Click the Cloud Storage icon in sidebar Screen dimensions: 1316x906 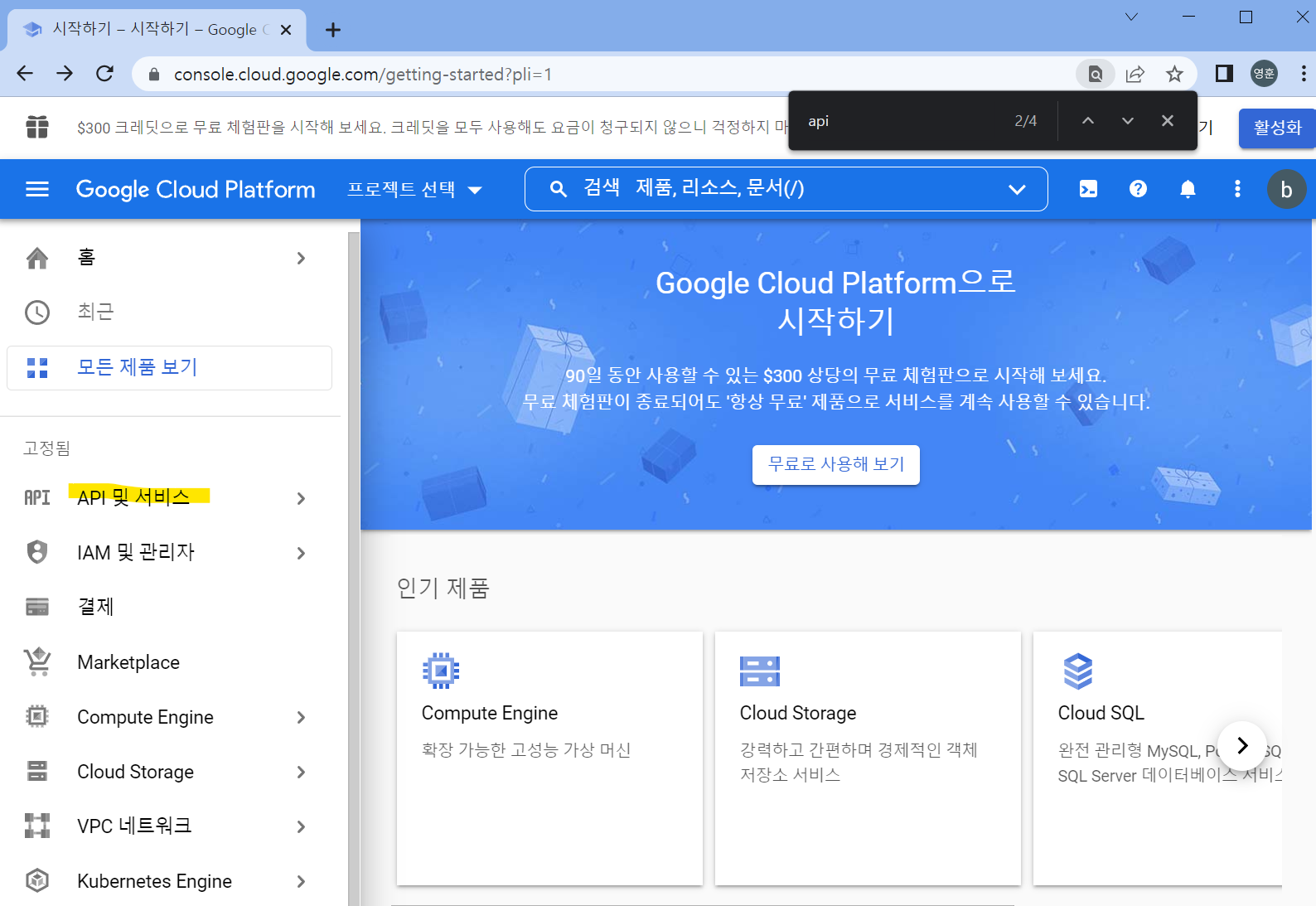[x=37, y=771]
